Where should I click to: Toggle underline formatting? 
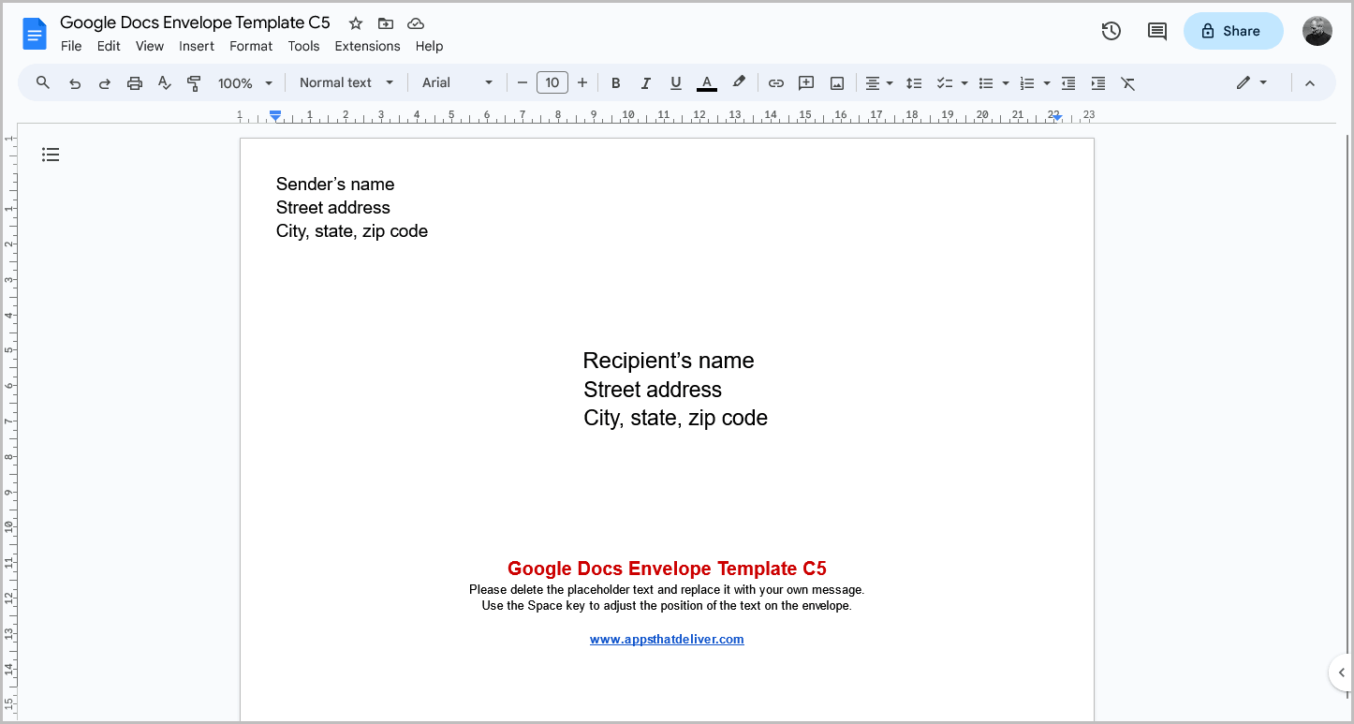pyautogui.click(x=676, y=83)
